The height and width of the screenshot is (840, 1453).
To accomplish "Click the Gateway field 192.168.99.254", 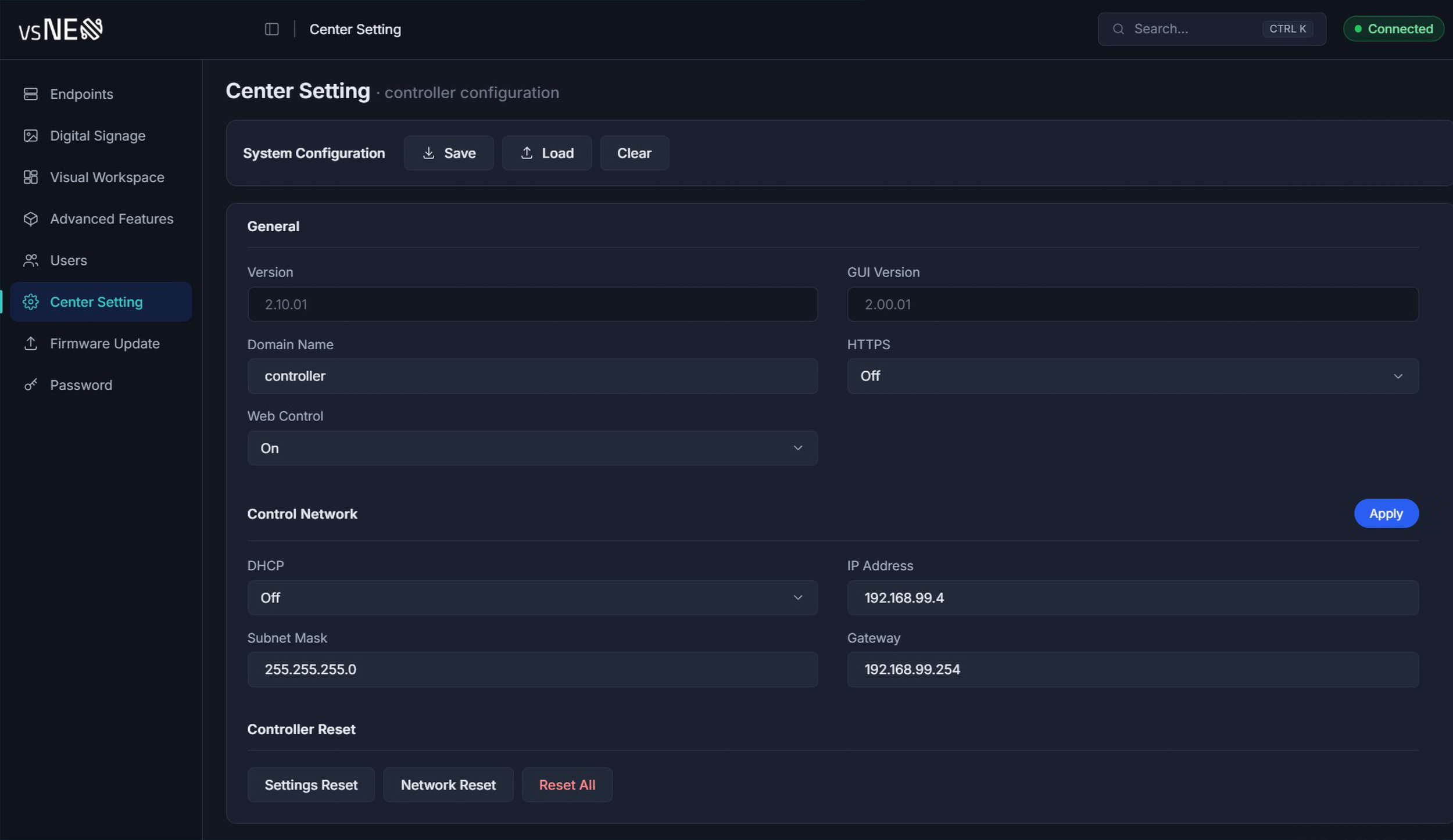I will (1133, 670).
